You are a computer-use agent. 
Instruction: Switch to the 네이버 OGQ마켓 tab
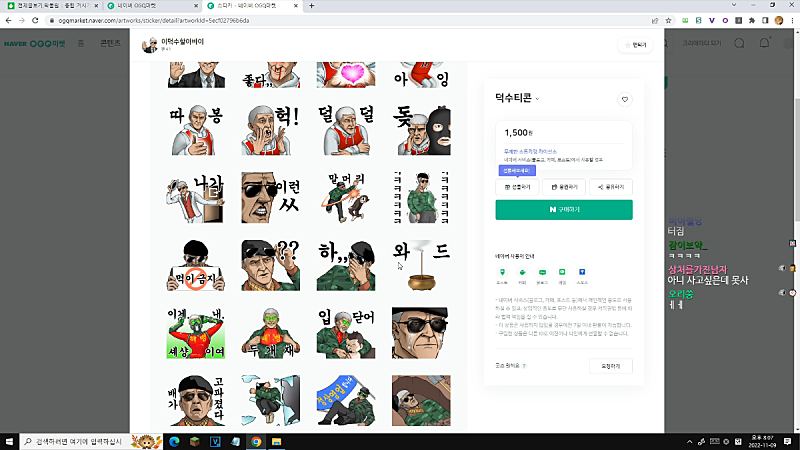[x=152, y=6]
